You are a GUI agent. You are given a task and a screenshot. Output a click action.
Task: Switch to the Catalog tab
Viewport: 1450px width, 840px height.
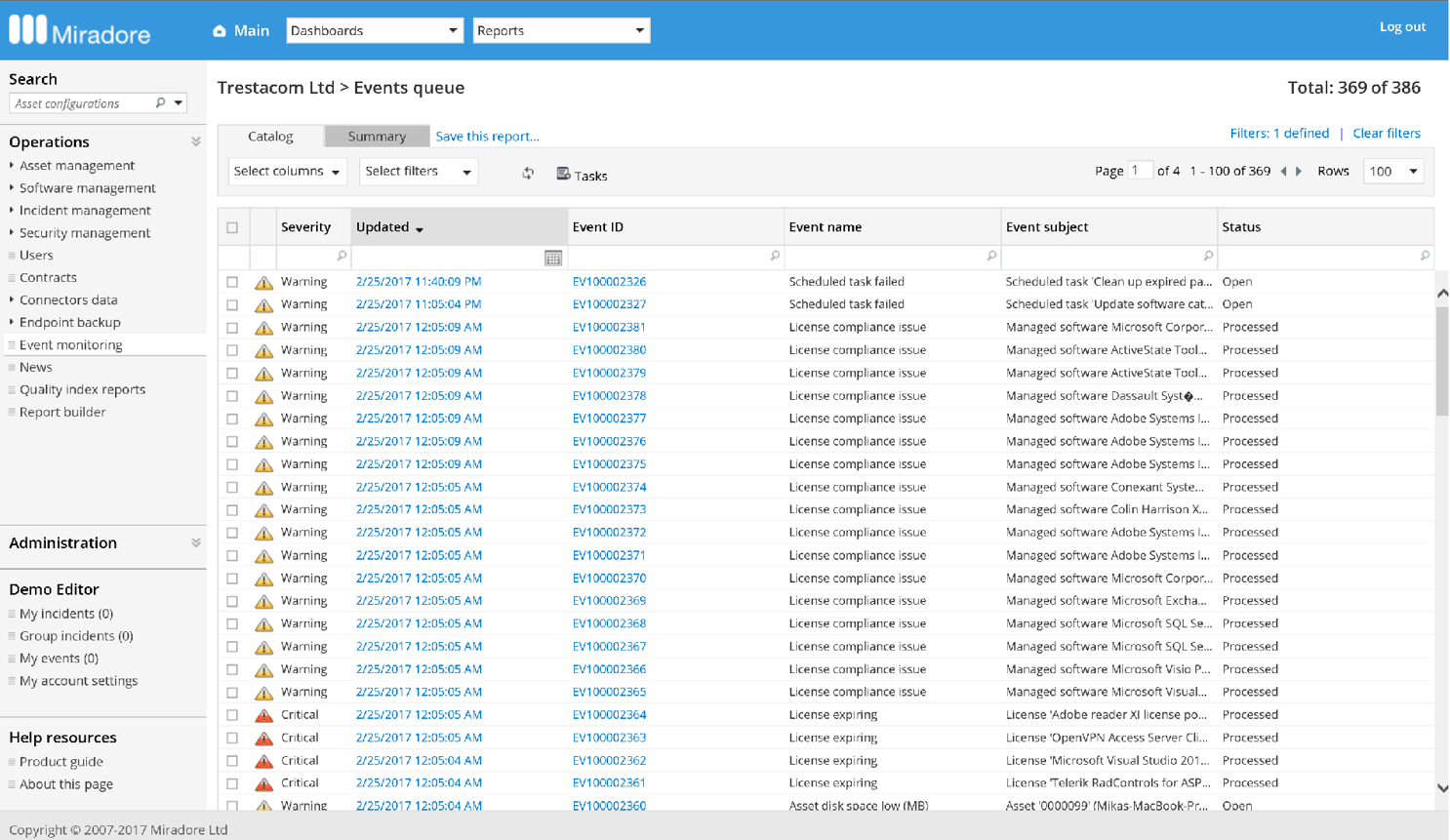tap(270, 137)
